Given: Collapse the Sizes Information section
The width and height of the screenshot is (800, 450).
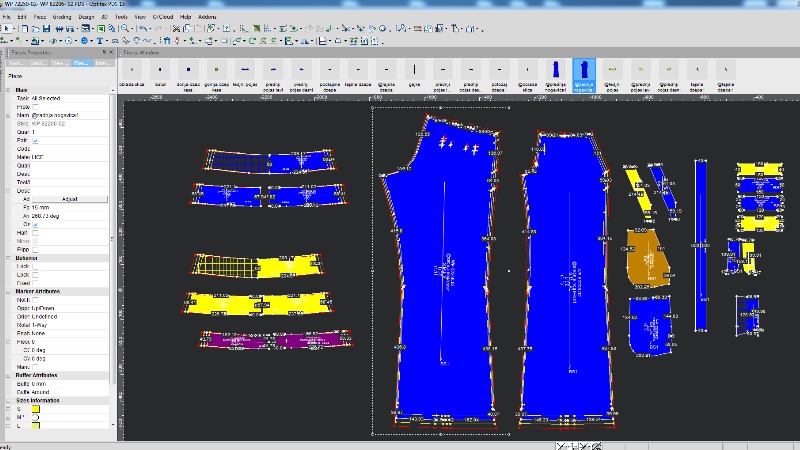Looking at the screenshot, I should click(x=6, y=400).
